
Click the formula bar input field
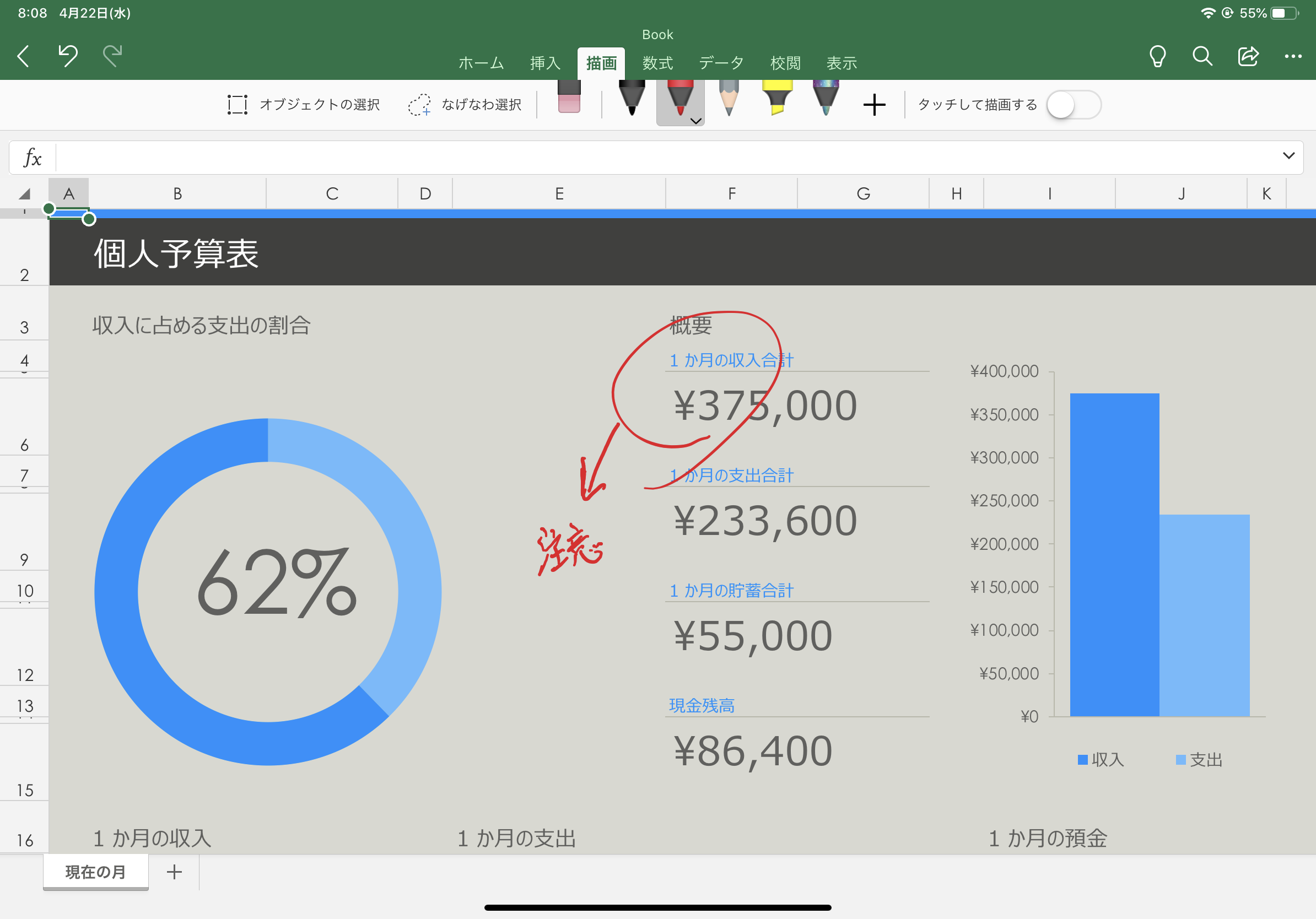pyautogui.click(x=665, y=158)
